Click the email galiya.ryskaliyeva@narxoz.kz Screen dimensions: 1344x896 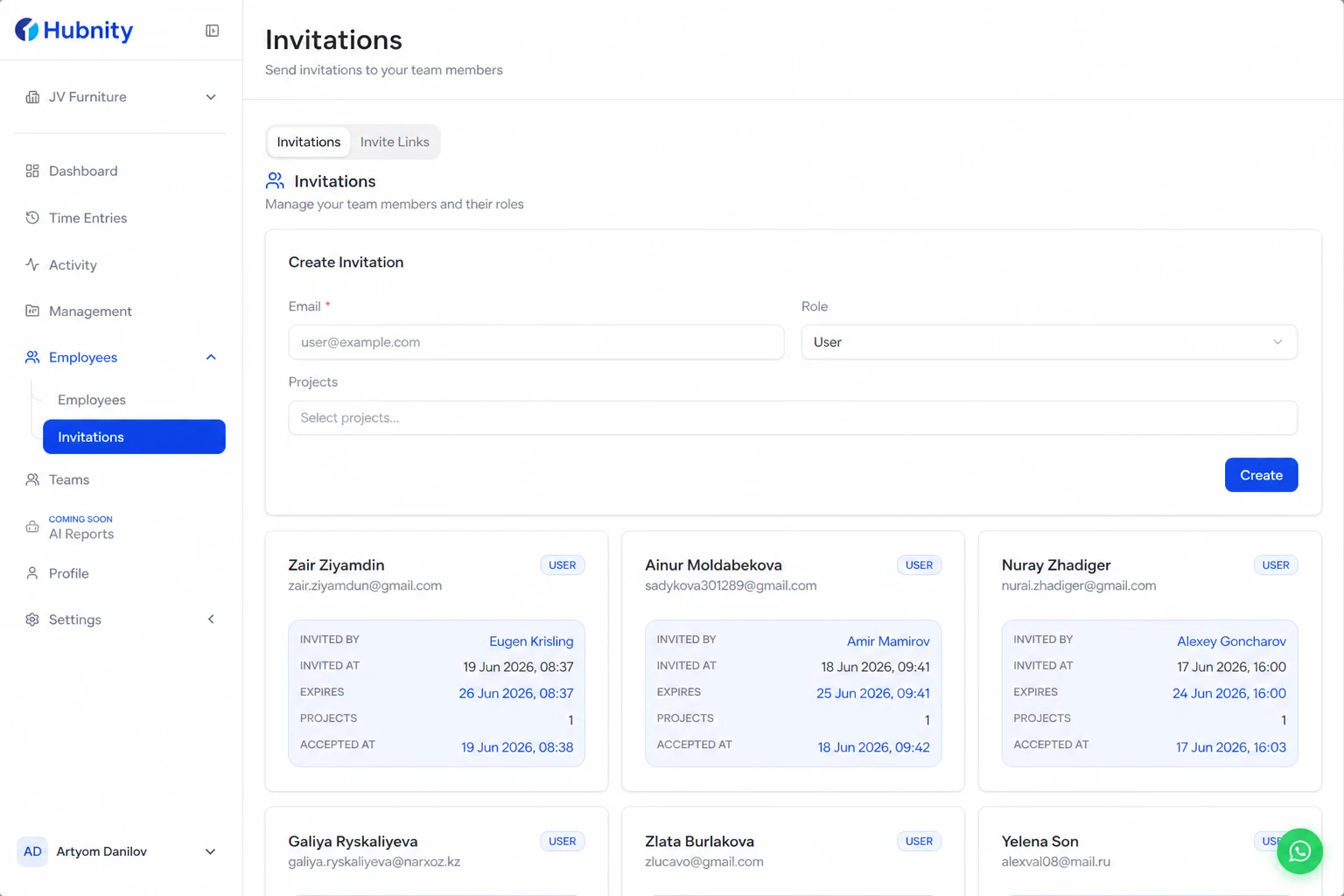tap(374, 862)
